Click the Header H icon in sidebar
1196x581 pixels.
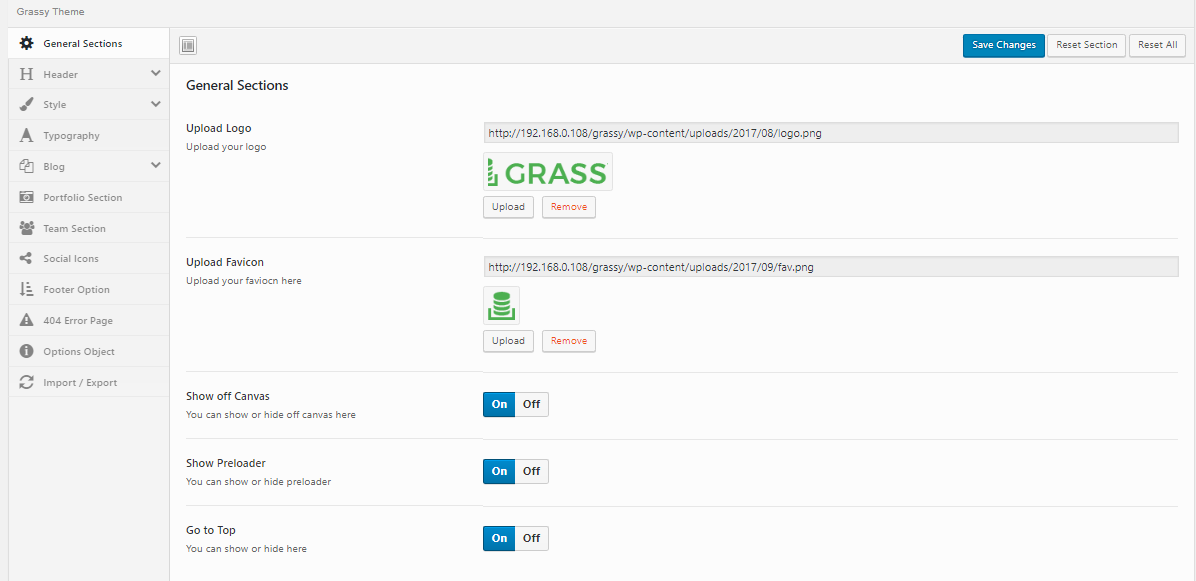[27, 74]
